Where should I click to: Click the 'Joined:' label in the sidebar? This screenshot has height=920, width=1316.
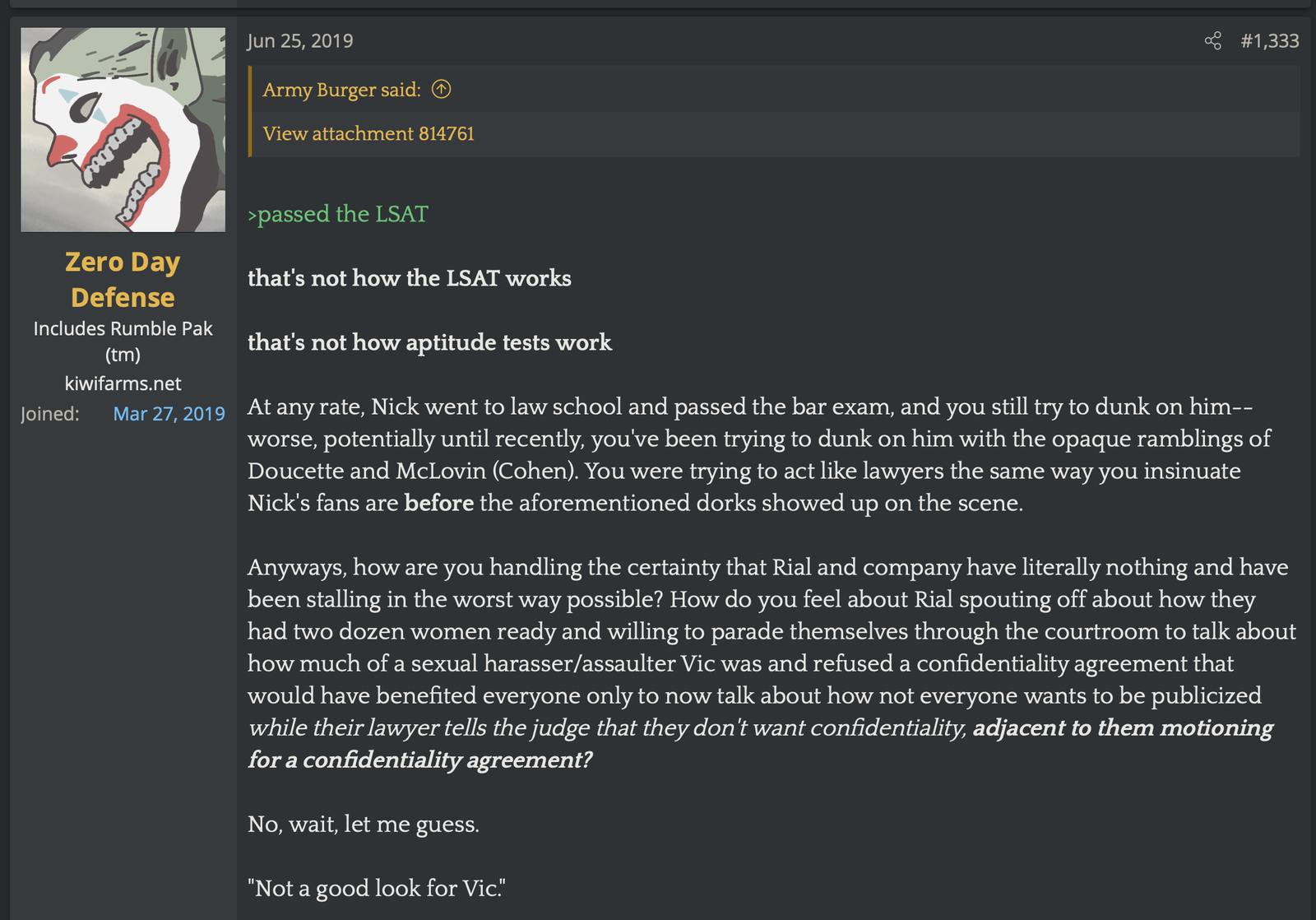(50, 414)
